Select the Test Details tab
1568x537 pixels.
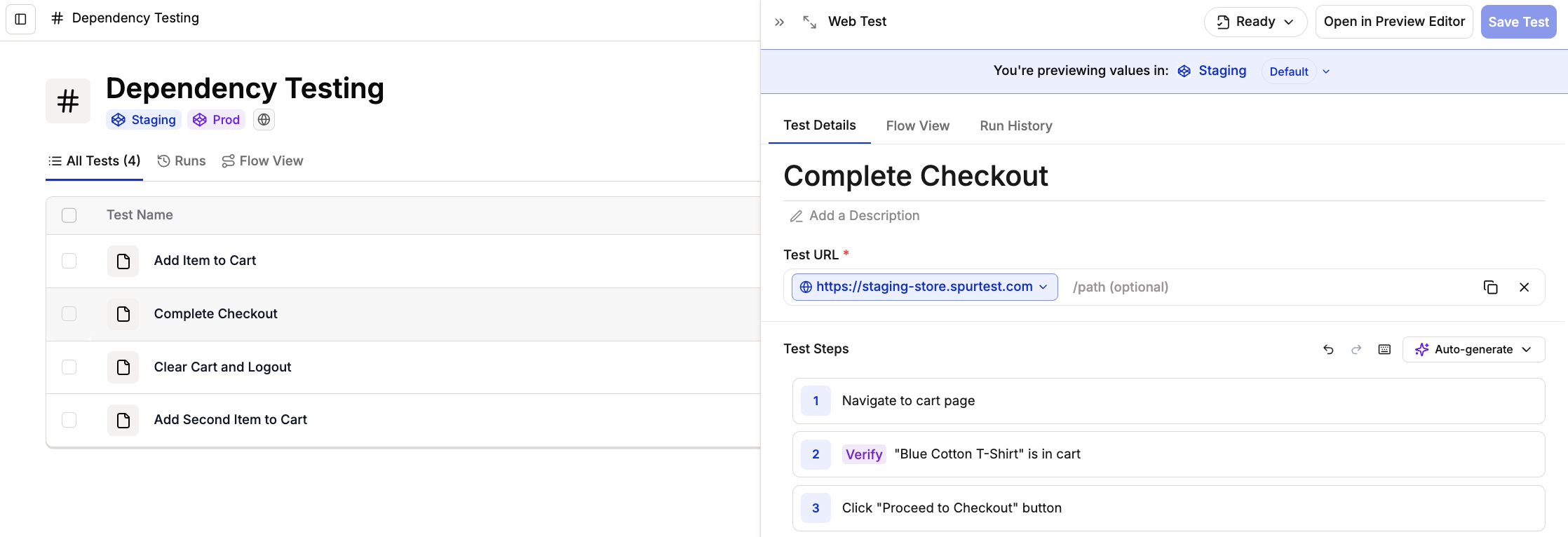tap(819, 125)
